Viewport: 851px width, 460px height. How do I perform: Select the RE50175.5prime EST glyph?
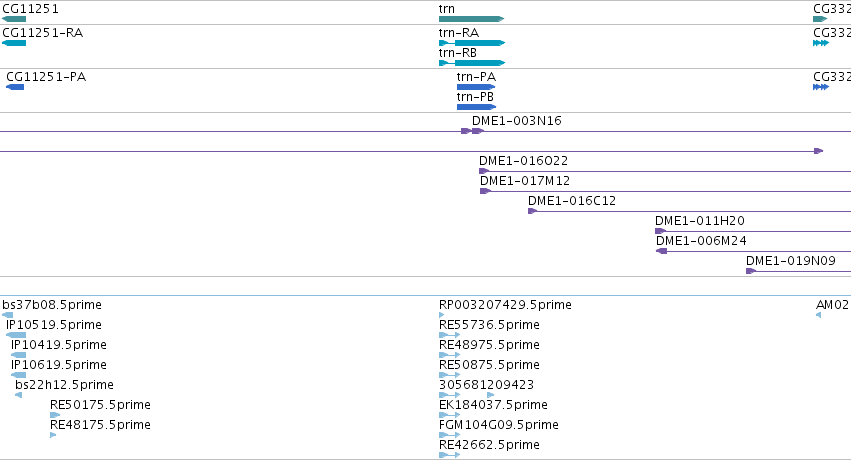[x=55, y=415]
